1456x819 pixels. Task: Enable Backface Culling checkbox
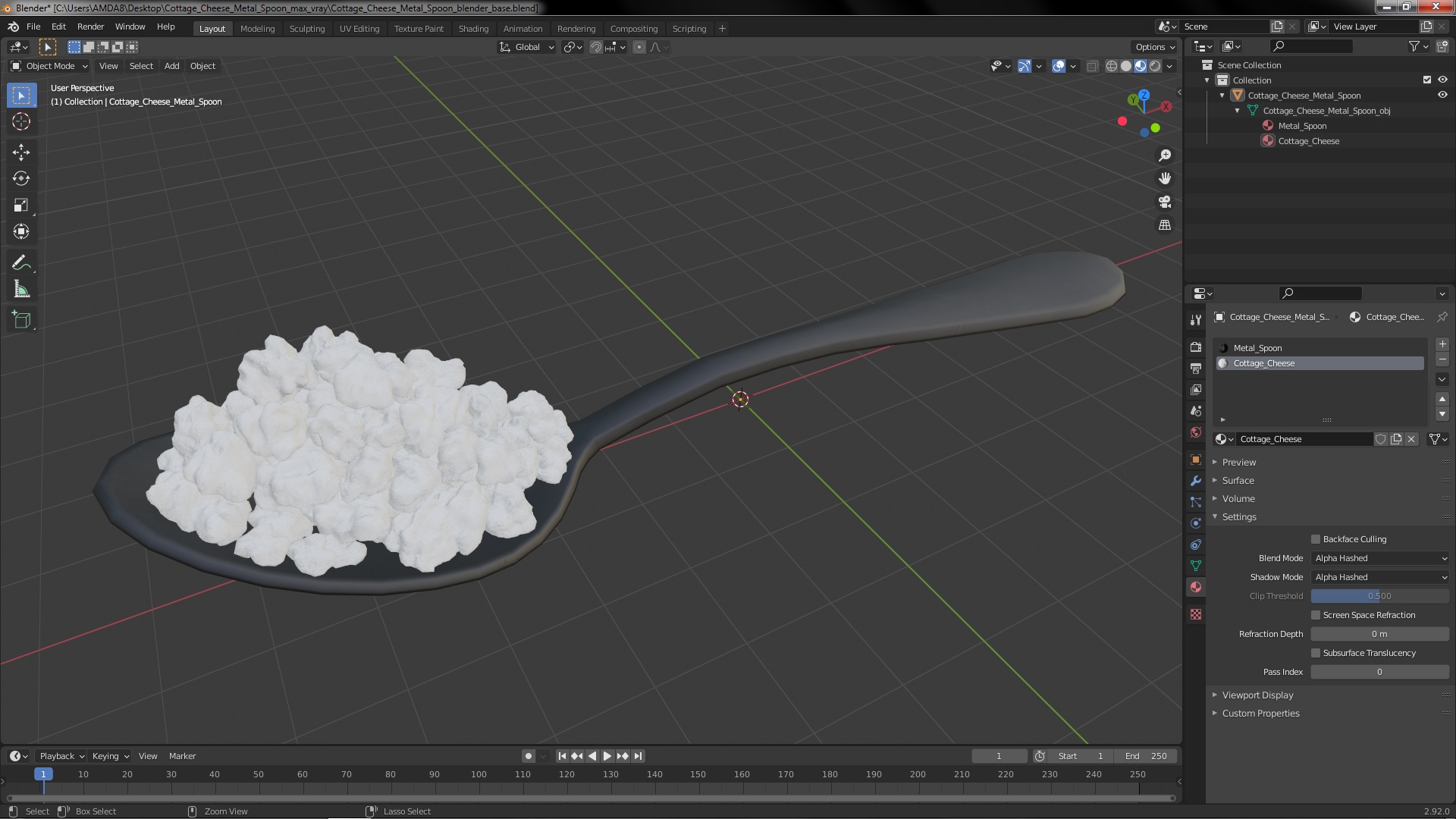pos(1316,539)
